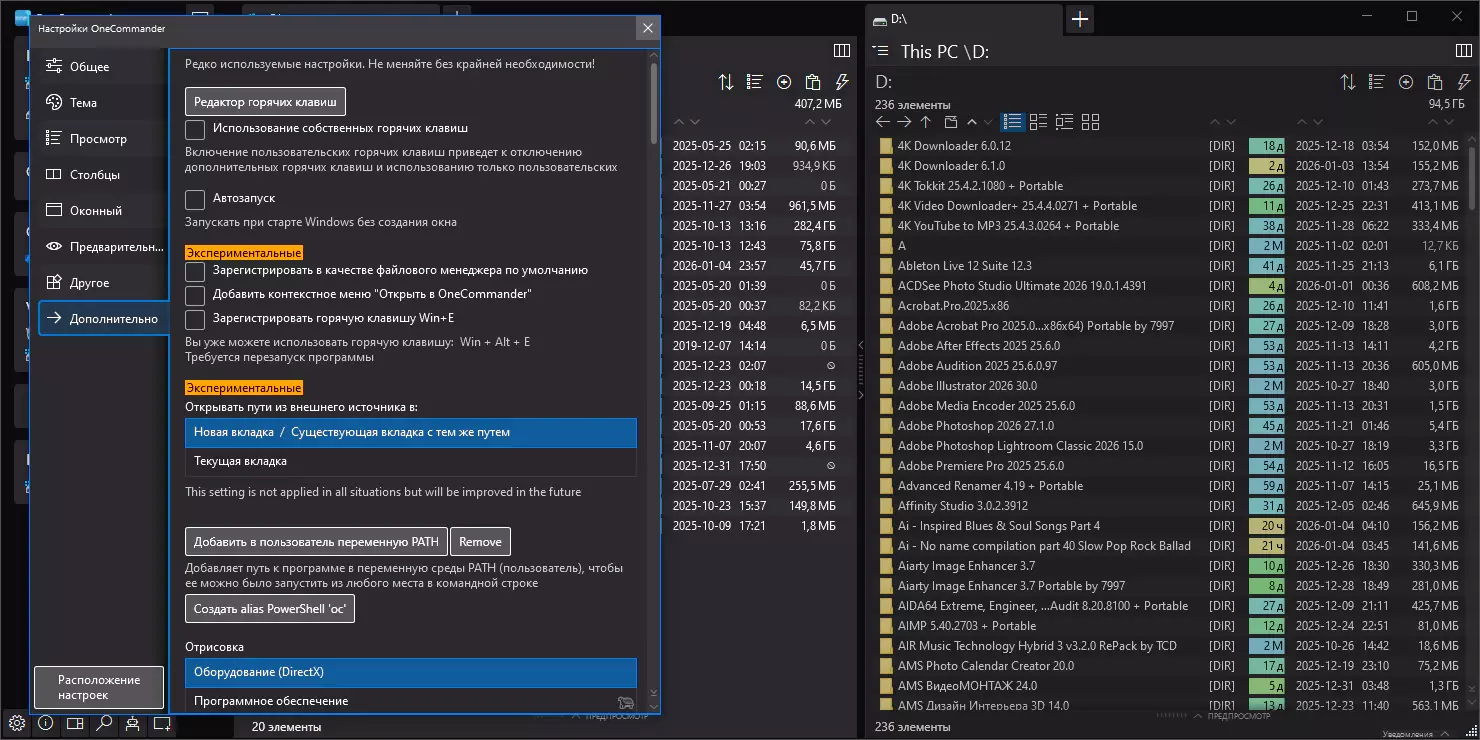Click the settings dialog vertical scrollbar
Screen dimensions: 1480x740
click(x=654, y=100)
